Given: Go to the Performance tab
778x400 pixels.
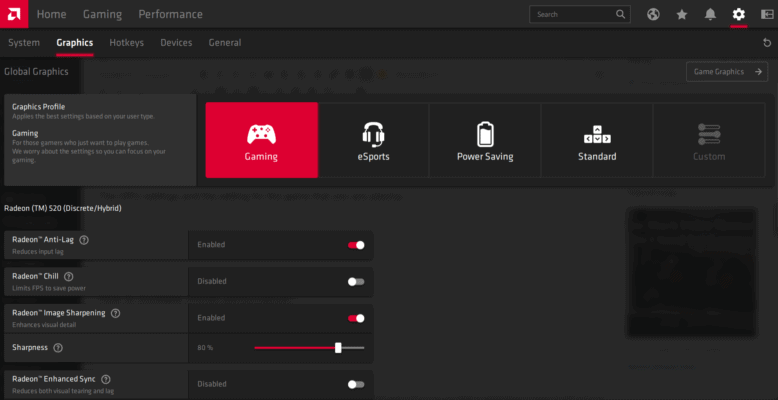Looking at the screenshot, I should click(x=170, y=14).
